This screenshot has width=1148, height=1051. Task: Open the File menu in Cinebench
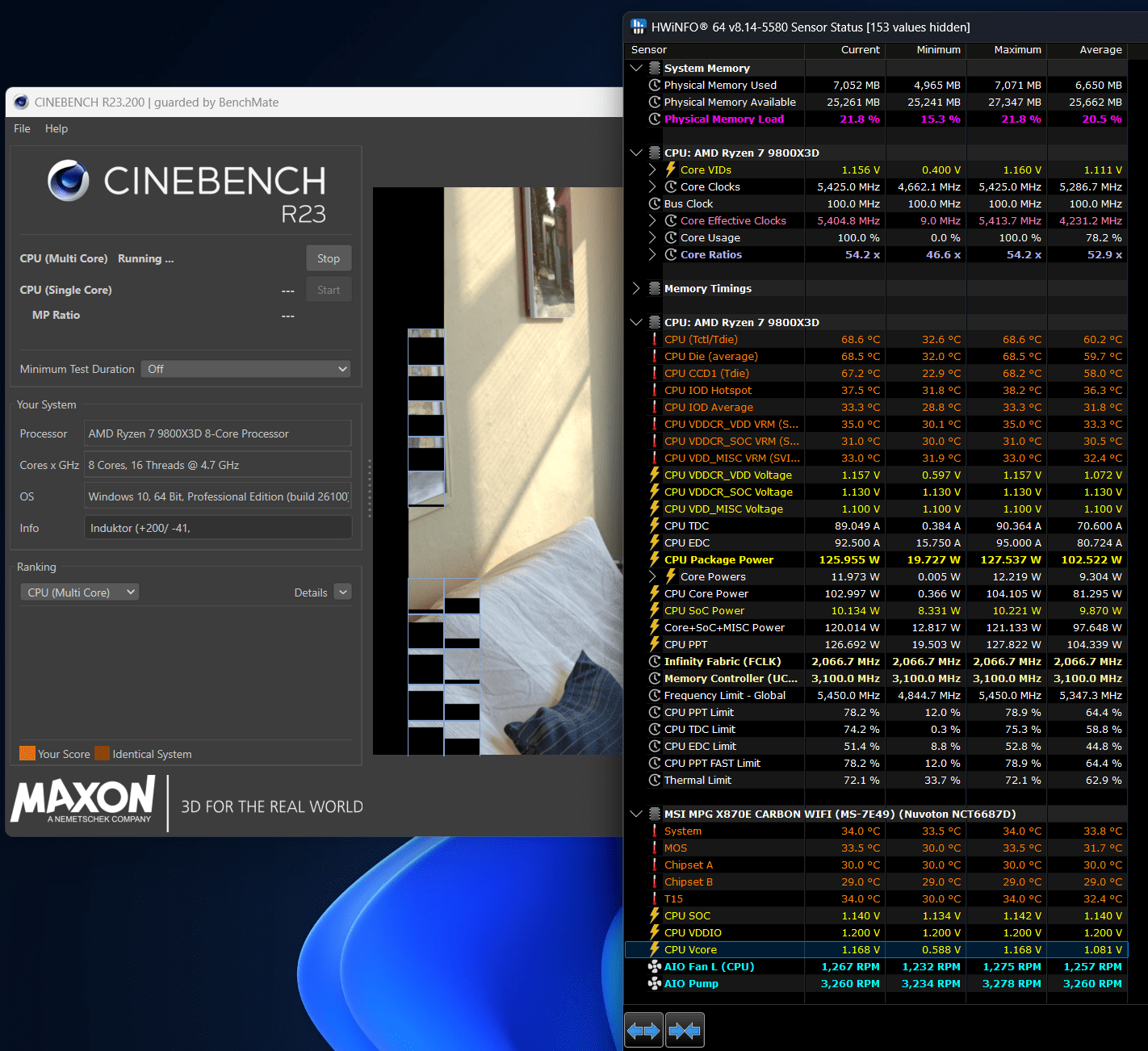22,128
